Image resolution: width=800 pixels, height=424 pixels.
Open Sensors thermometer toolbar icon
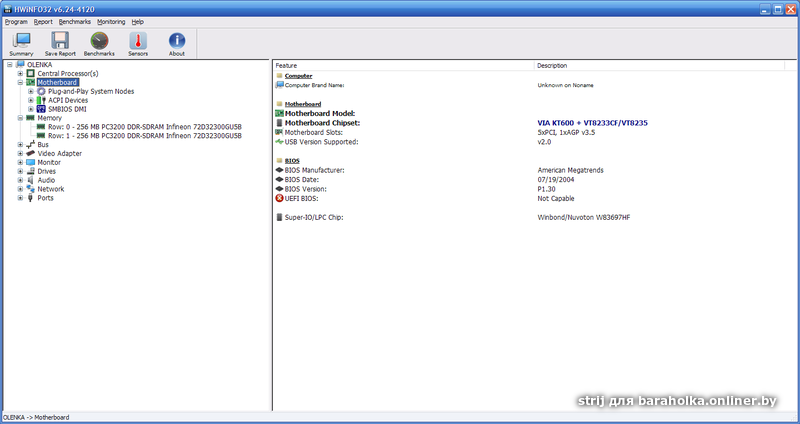point(138,40)
